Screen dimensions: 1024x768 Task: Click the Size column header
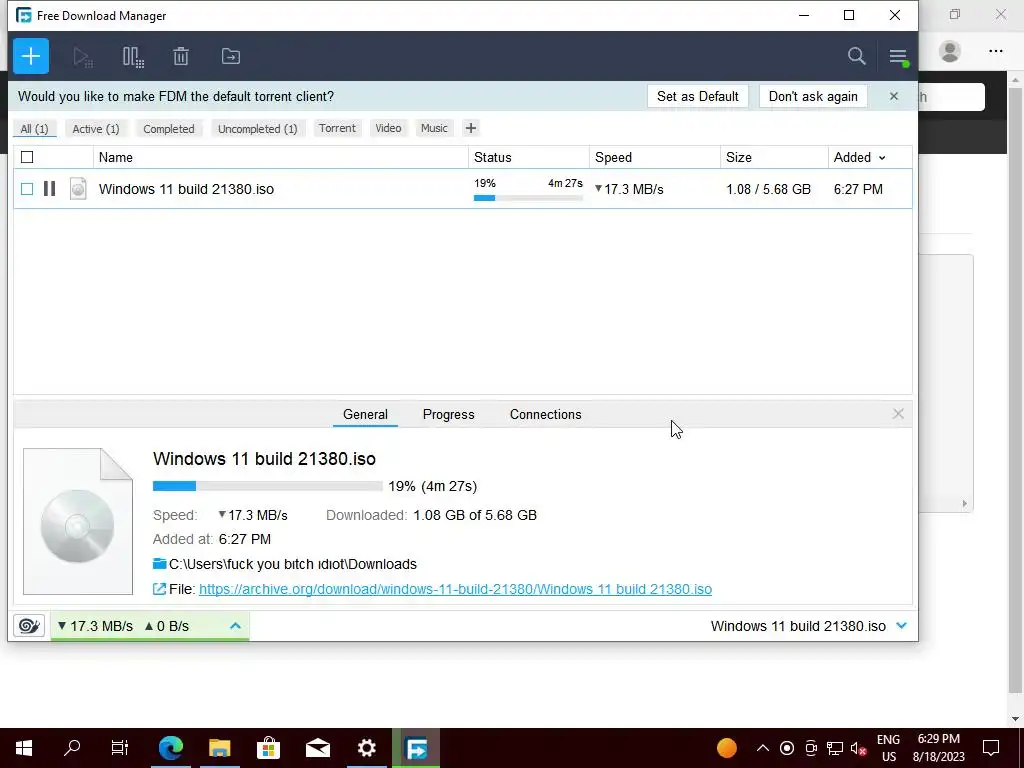[x=775, y=157]
